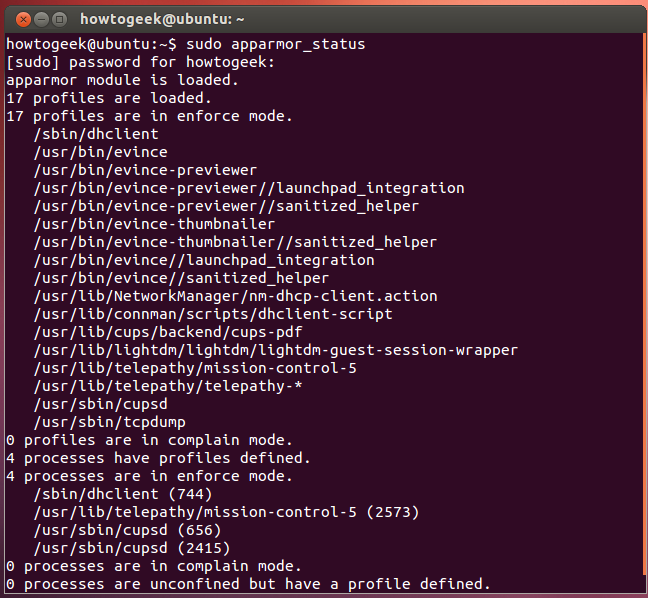The height and width of the screenshot is (598, 648).
Task: Click the /usr/sbin/tcpdump profile line
Action: tap(109, 422)
